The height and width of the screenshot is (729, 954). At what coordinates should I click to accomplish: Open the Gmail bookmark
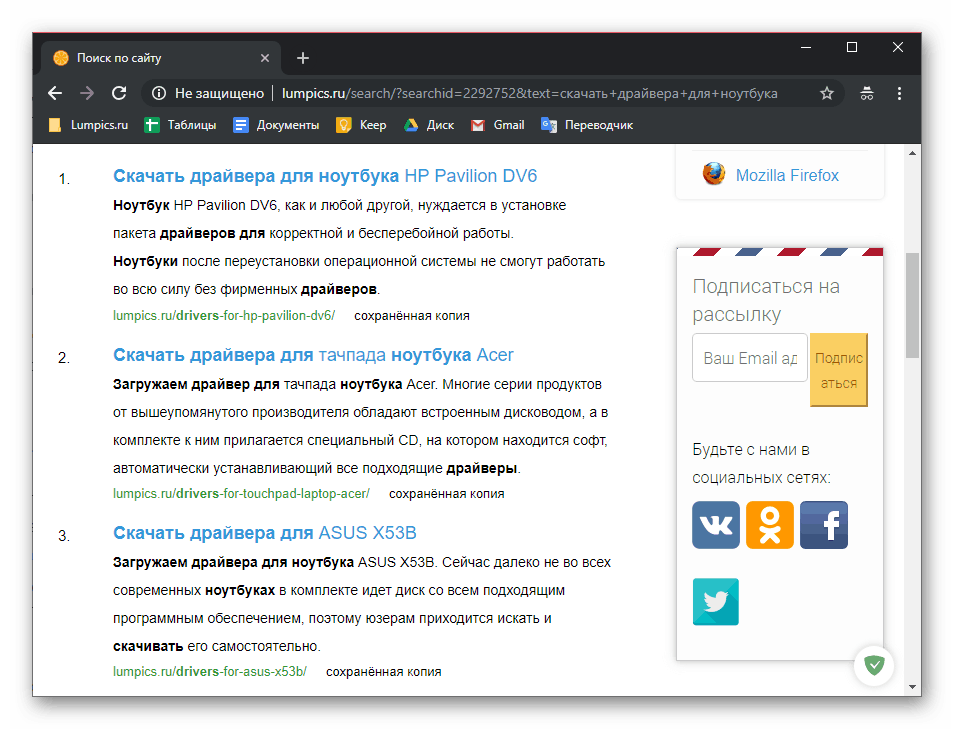pyautogui.click(x=498, y=125)
